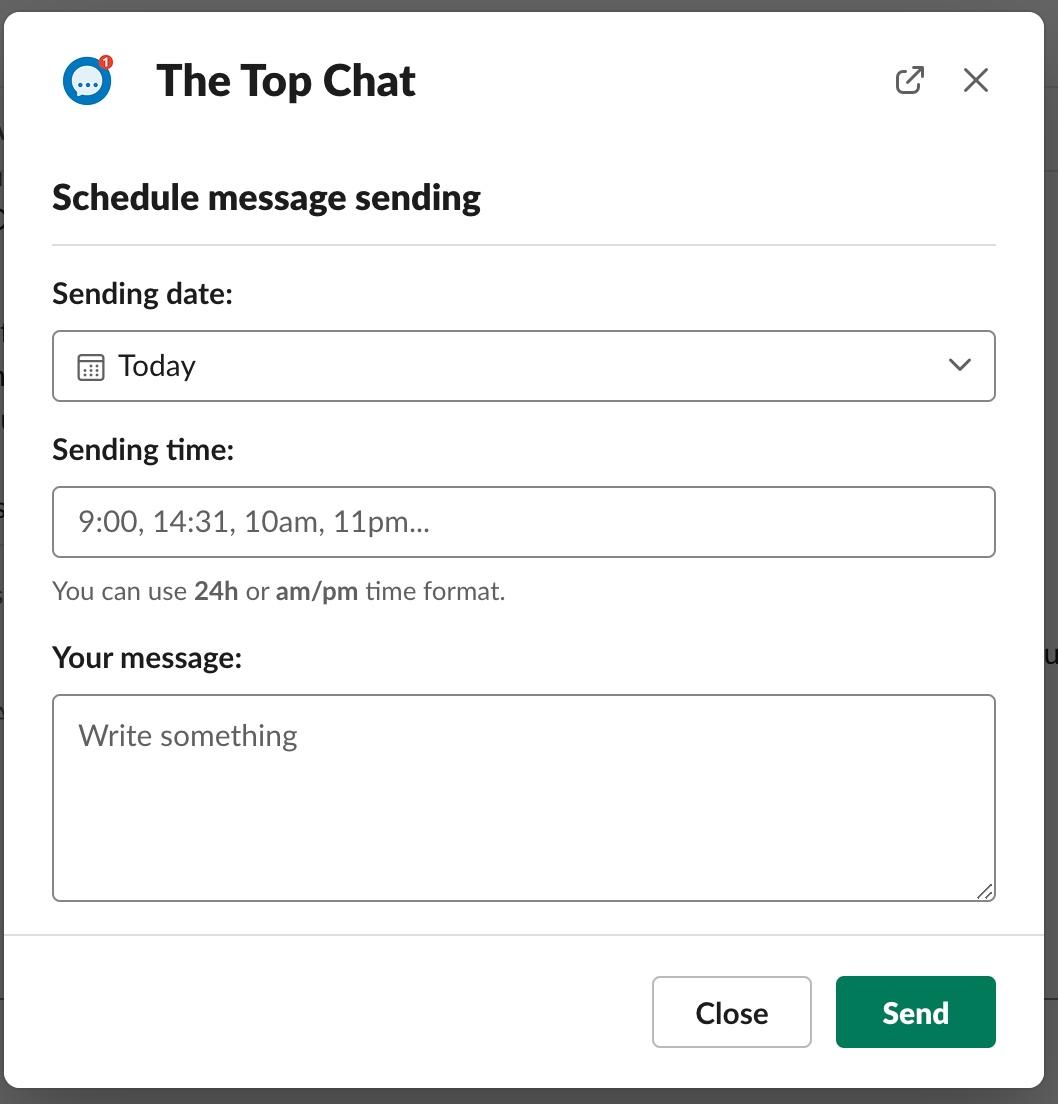Focus the Sending time input field

[524, 522]
